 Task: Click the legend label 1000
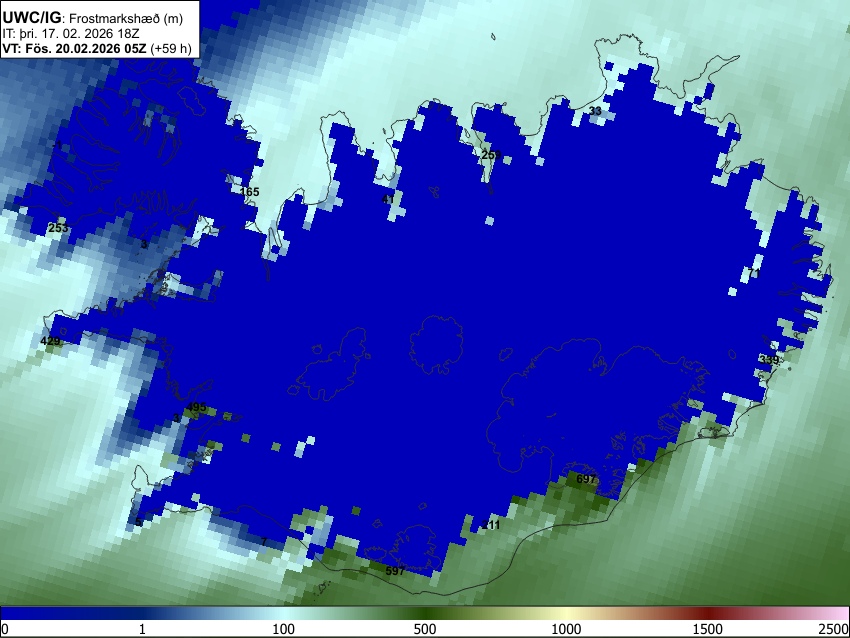(x=566, y=629)
